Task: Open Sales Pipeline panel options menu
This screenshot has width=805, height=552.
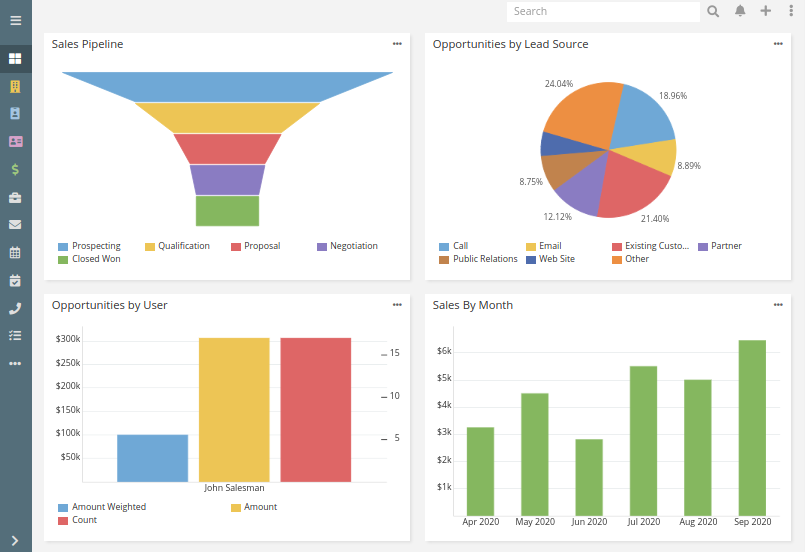Action: click(397, 44)
